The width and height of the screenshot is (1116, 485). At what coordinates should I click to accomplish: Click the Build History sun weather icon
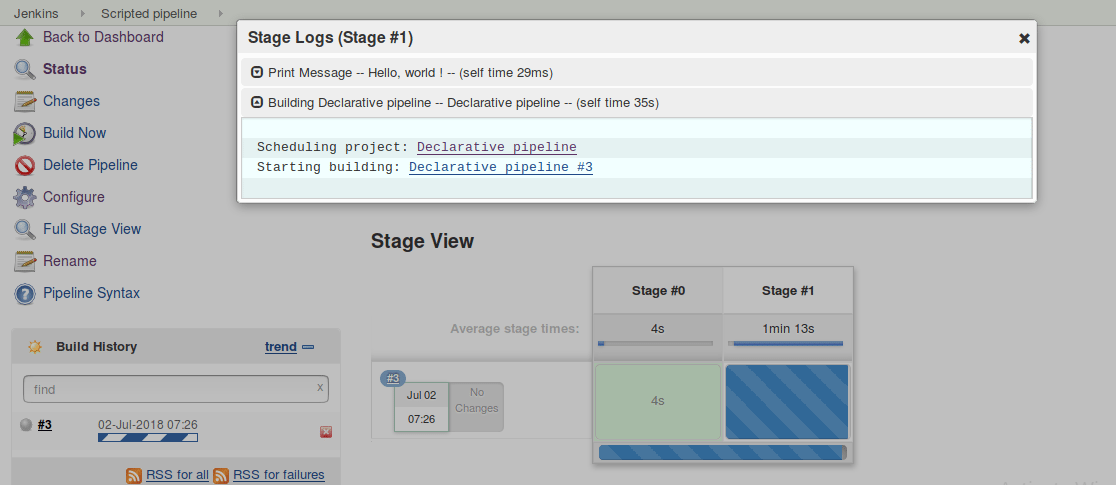pyautogui.click(x=34, y=347)
